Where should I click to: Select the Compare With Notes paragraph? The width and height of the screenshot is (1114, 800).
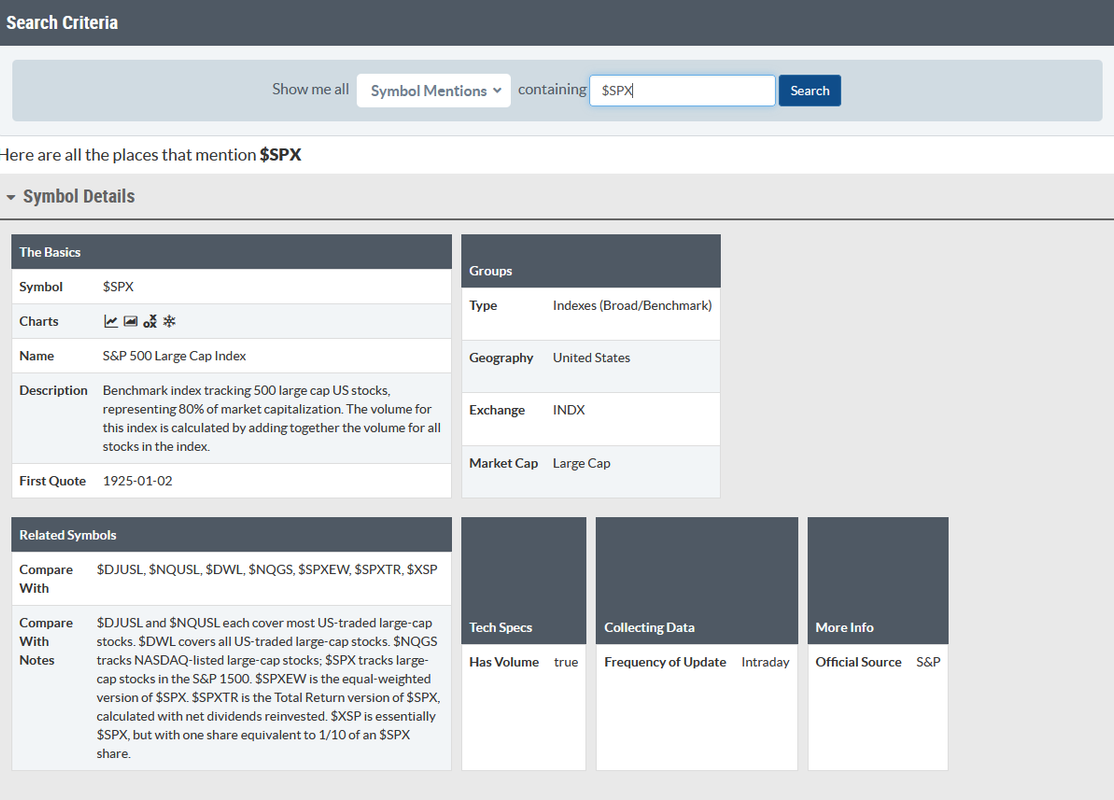pos(268,688)
